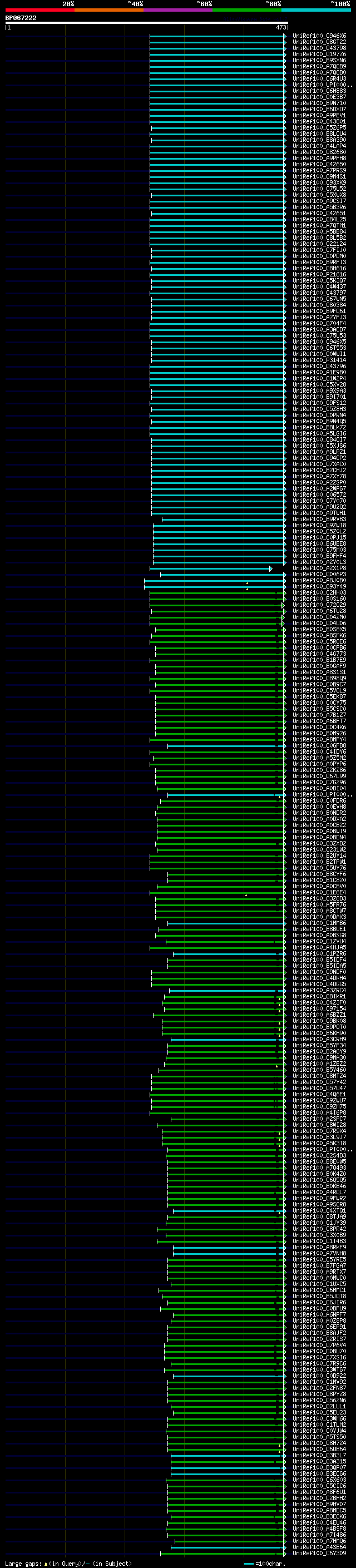Open hit UniRef100_Q6H883
Screen dimensions: 356x1568
point(319,91)
